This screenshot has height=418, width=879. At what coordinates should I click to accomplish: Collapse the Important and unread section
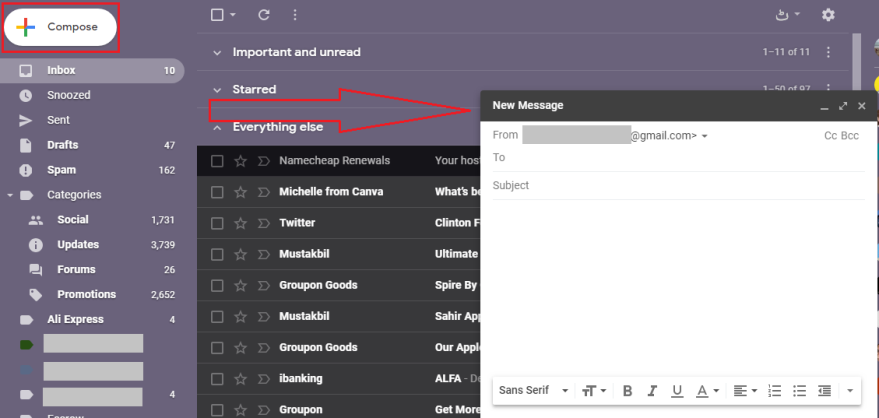pyautogui.click(x=217, y=53)
